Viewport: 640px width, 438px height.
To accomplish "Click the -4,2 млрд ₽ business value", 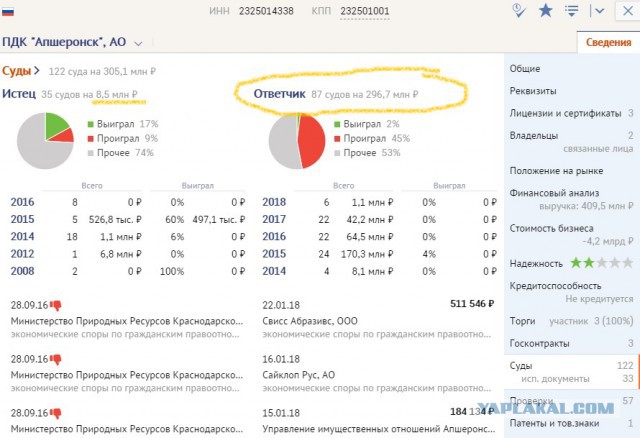I will tap(608, 241).
